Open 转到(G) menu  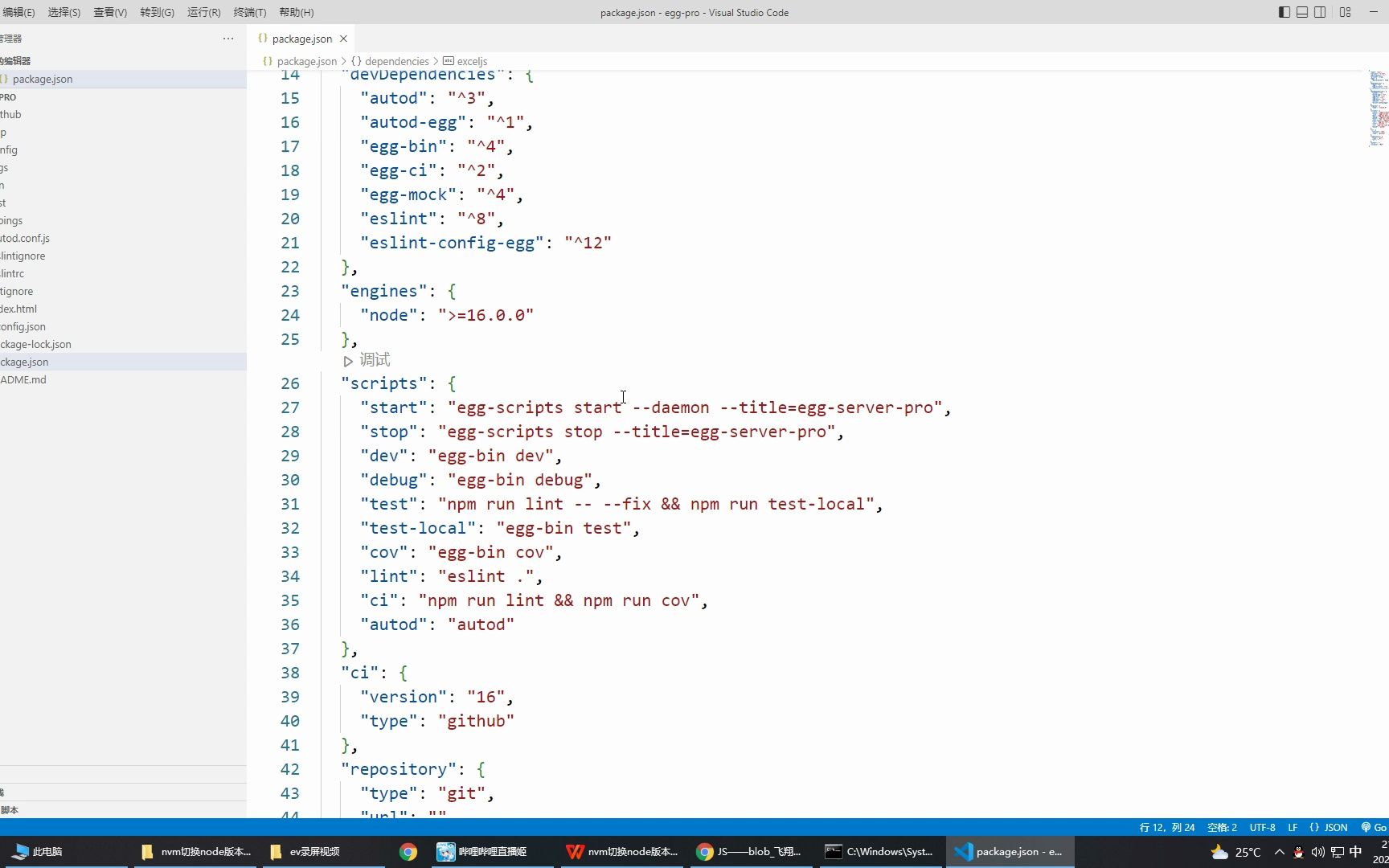[x=157, y=12]
